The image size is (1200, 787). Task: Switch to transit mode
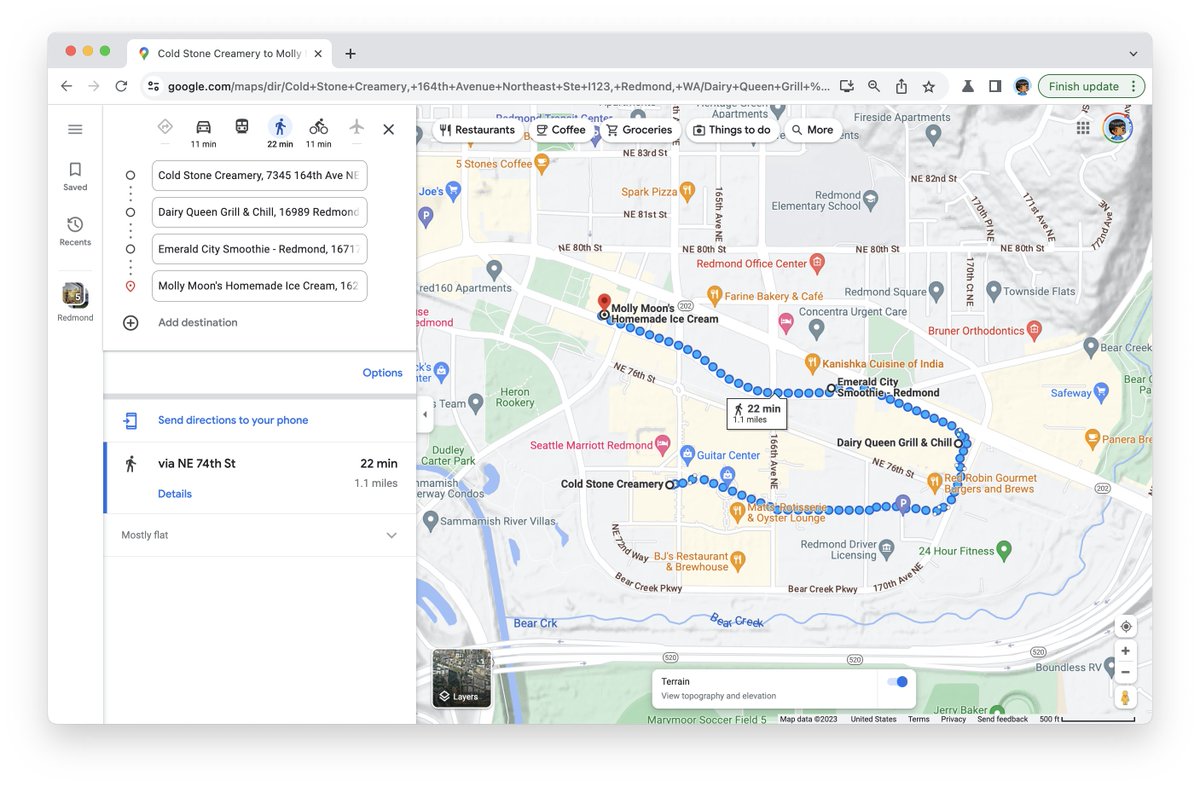242,127
